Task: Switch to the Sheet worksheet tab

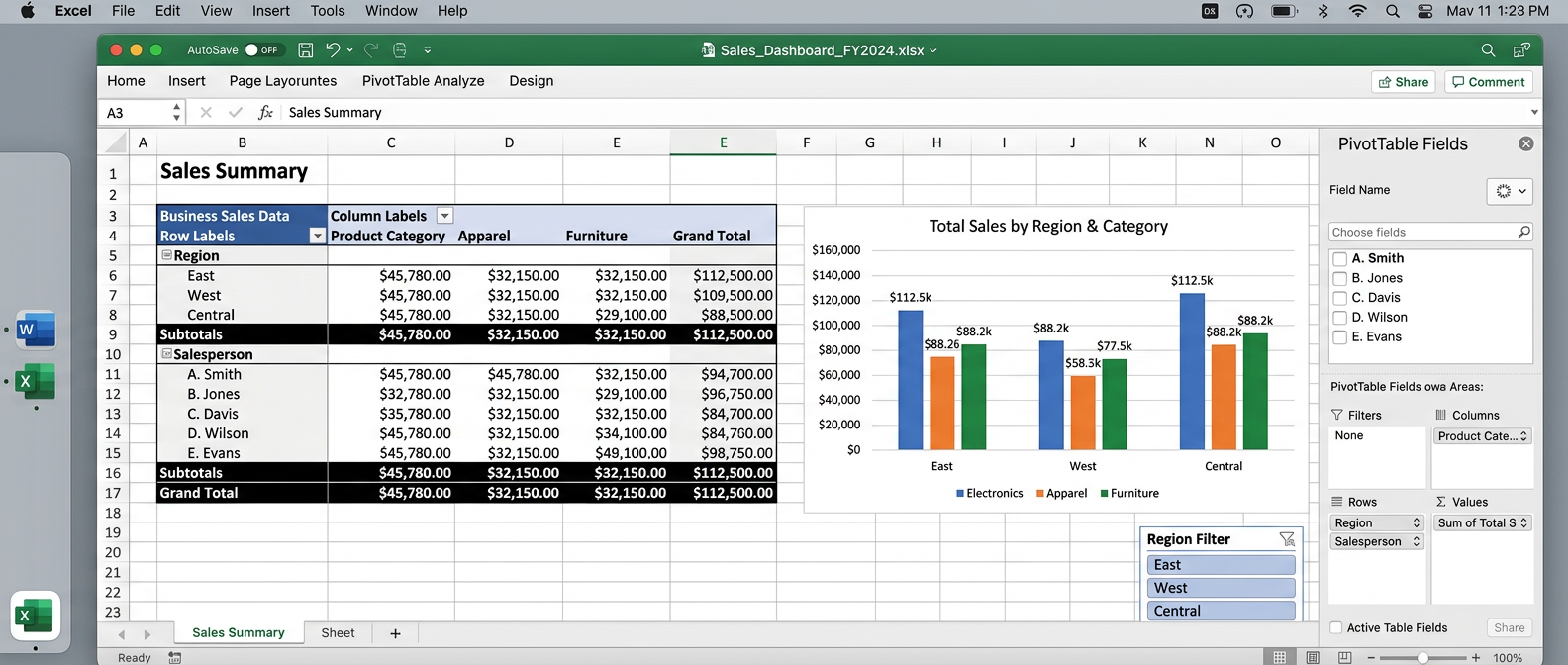Action: point(338,633)
